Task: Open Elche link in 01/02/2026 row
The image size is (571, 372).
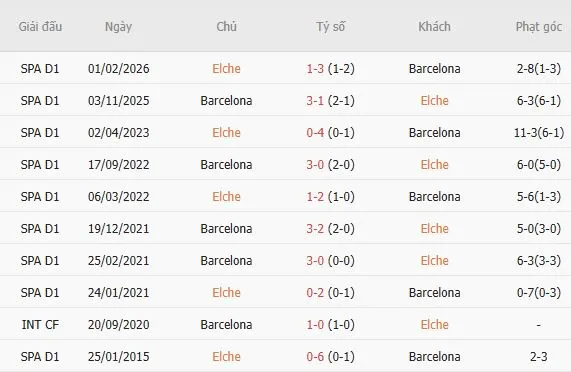Action: coord(226,68)
